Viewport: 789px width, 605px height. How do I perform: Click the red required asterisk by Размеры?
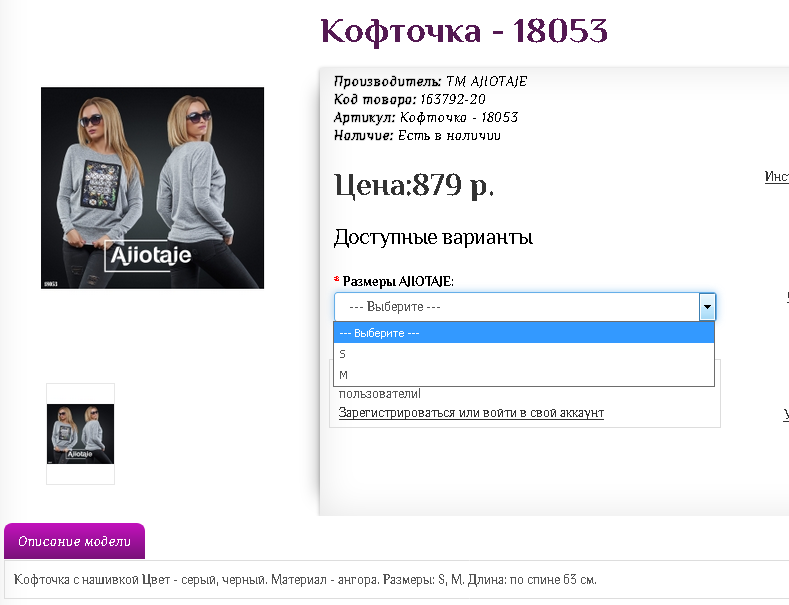pyautogui.click(x=337, y=279)
